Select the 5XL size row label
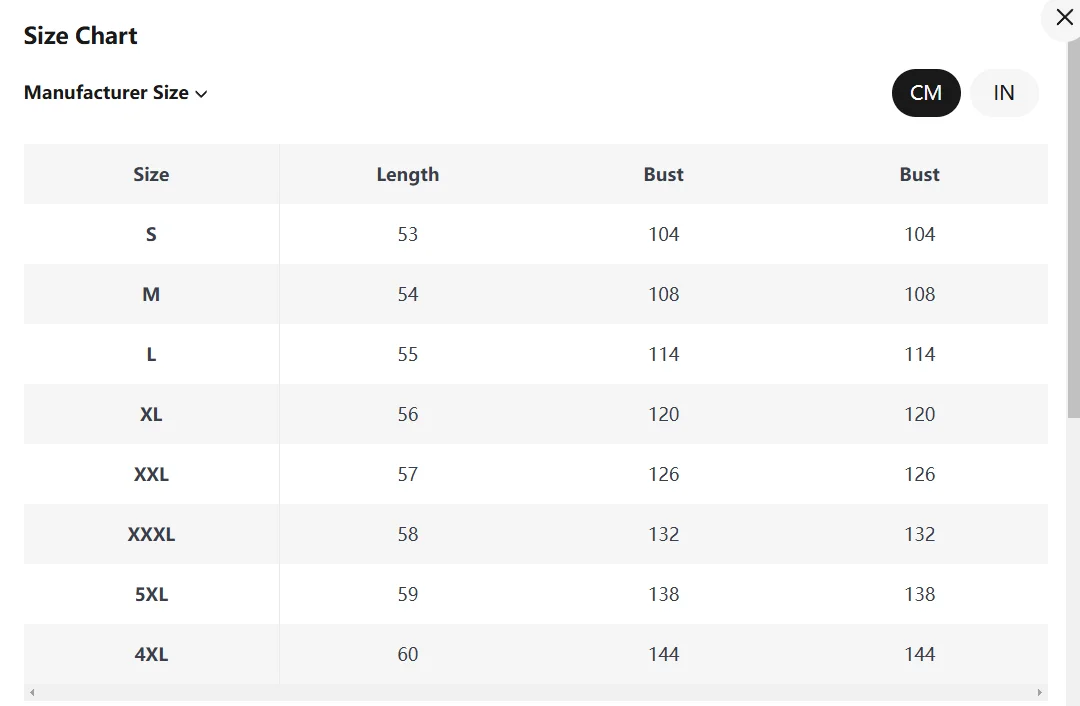 pos(152,594)
